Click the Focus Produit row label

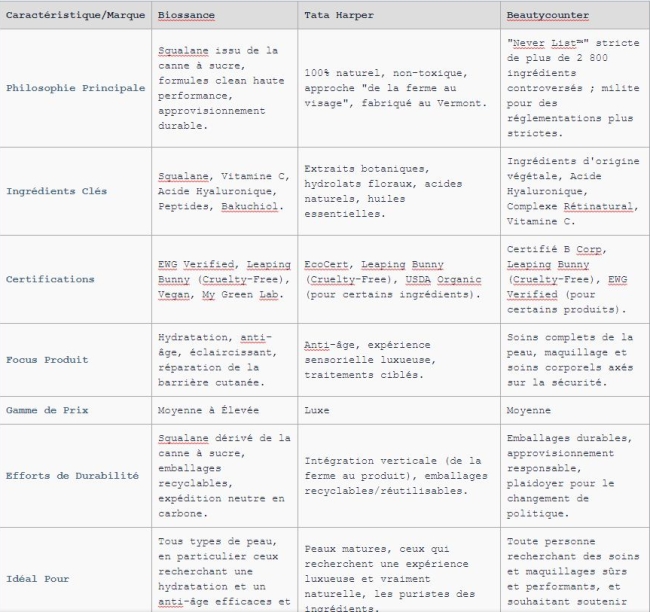pos(46,359)
